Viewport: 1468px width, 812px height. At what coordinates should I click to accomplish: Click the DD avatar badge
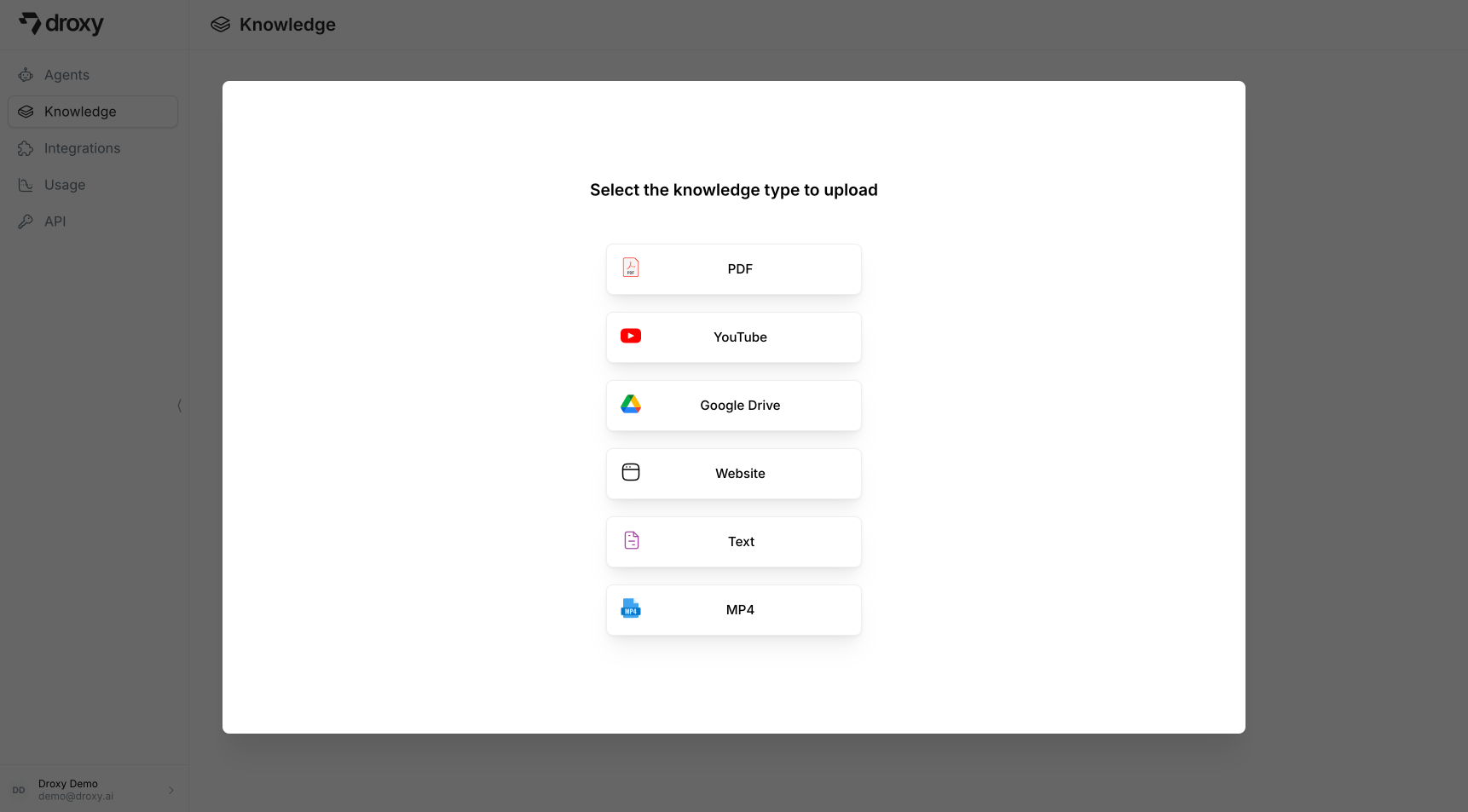18,790
